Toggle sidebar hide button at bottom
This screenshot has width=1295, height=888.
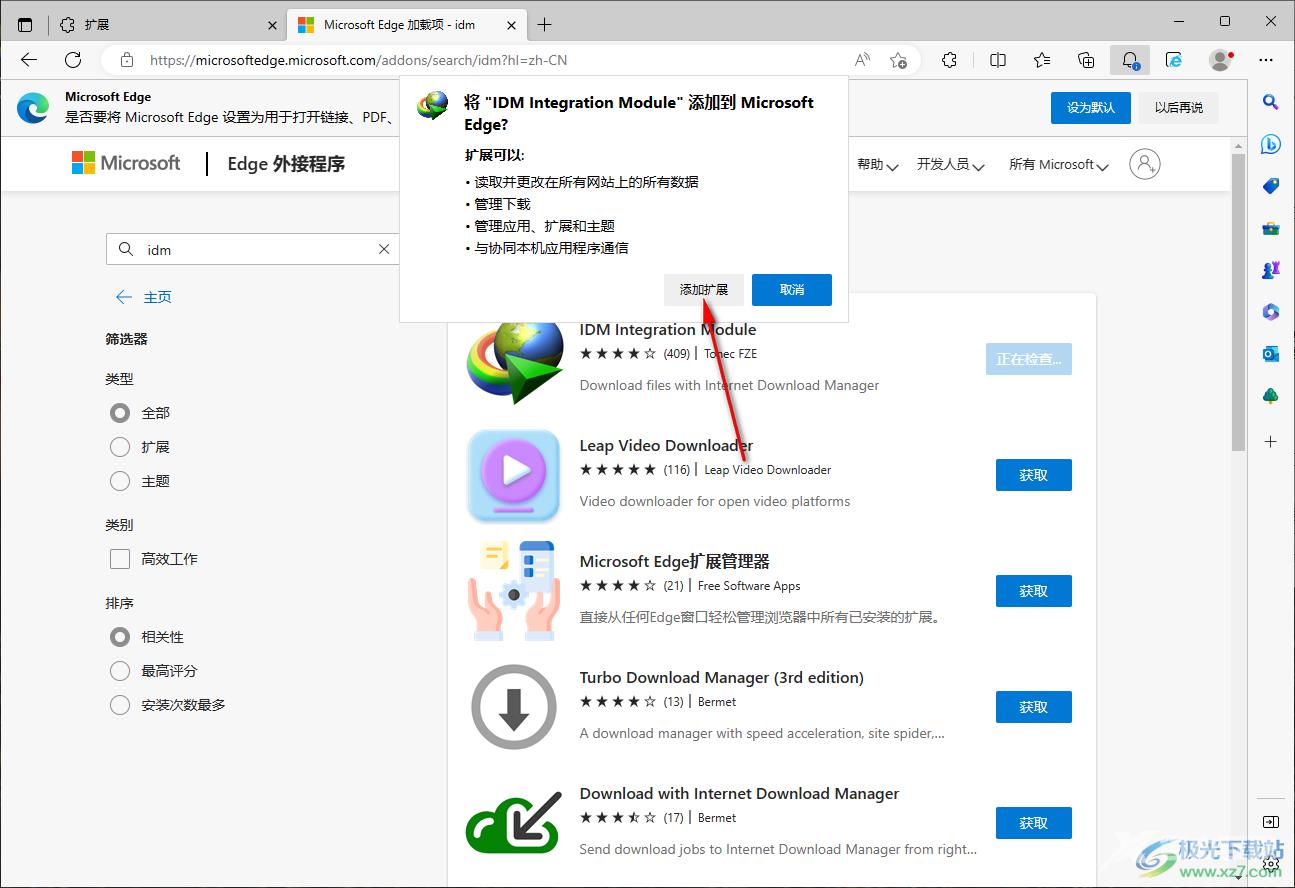pos(1270,822)
